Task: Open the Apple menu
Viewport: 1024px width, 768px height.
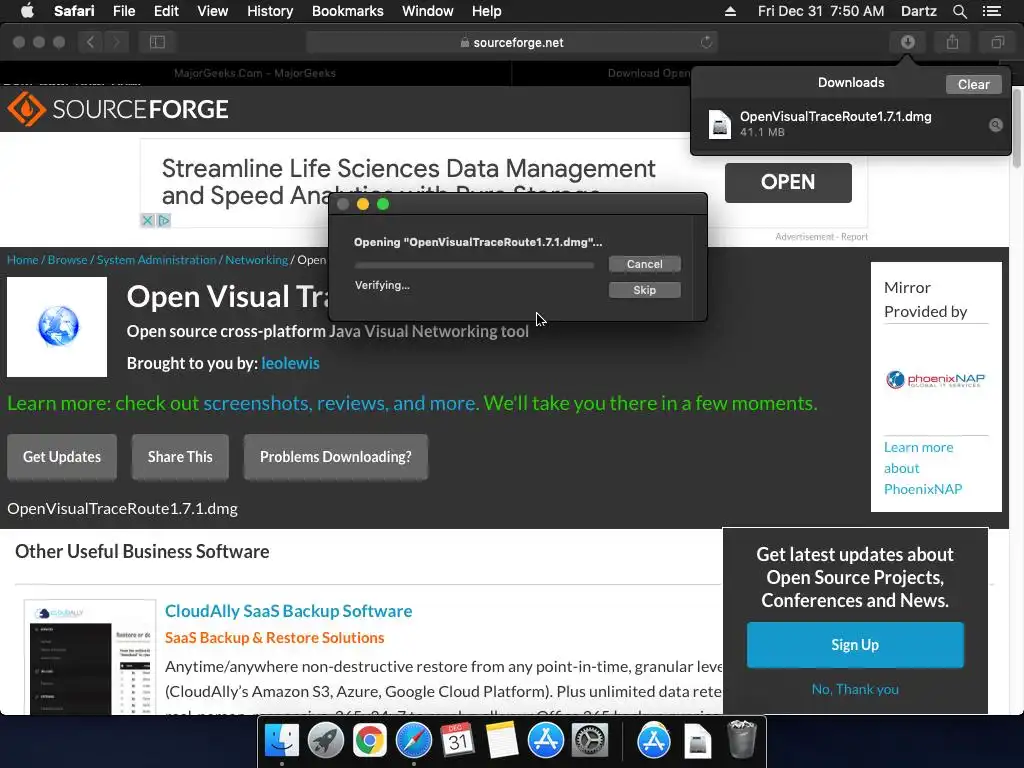Action: (x=27, y=11)
